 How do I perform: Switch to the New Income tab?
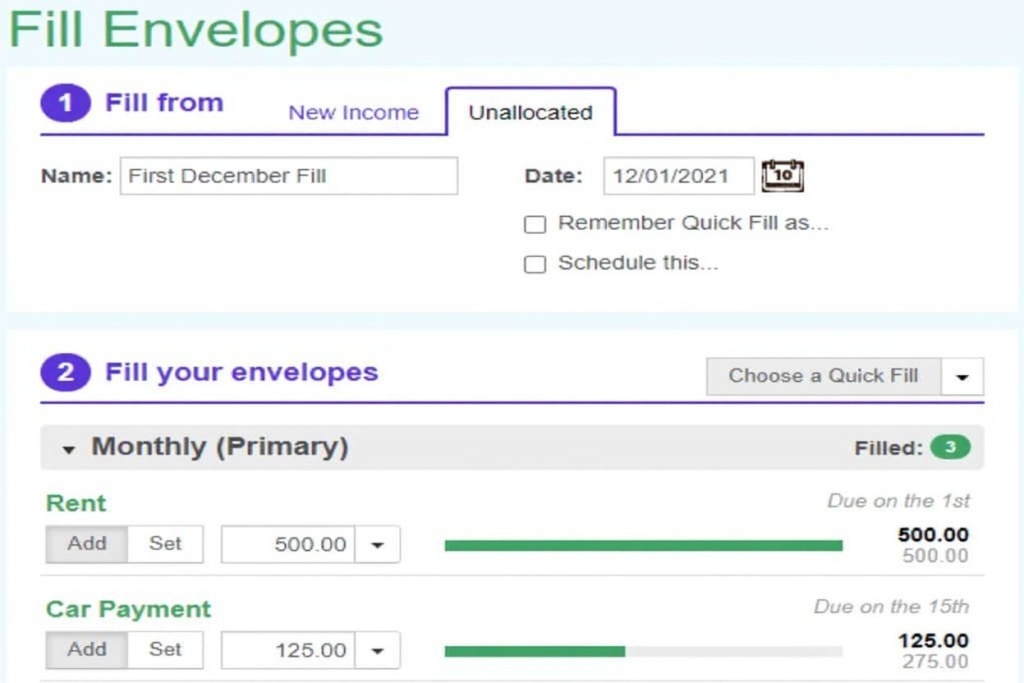(x=353, y=113)
